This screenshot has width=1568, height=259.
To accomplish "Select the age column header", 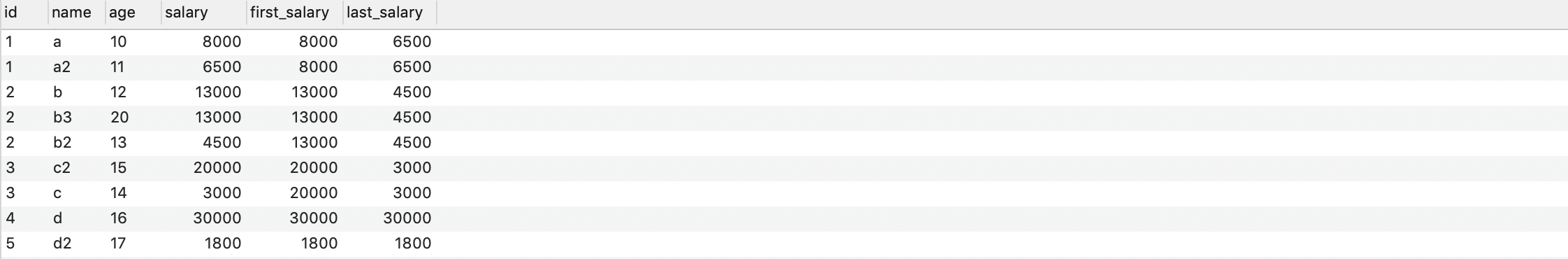I will (x=133, y=13).
